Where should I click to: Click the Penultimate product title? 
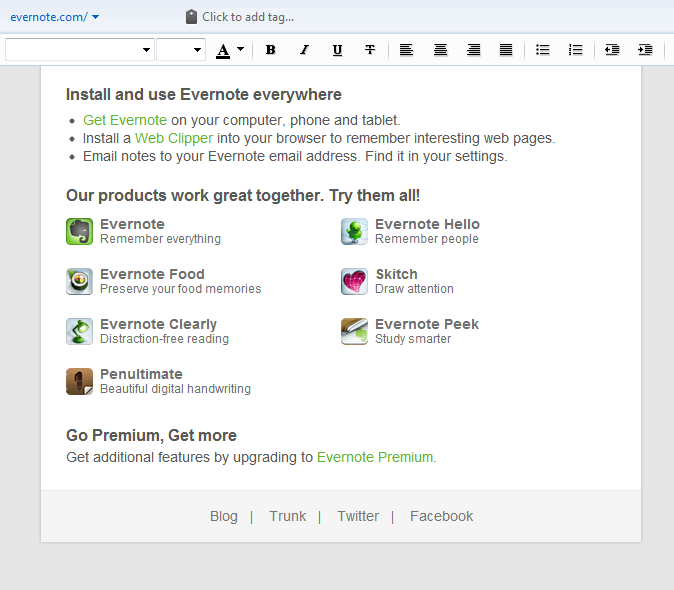point(141,374)
